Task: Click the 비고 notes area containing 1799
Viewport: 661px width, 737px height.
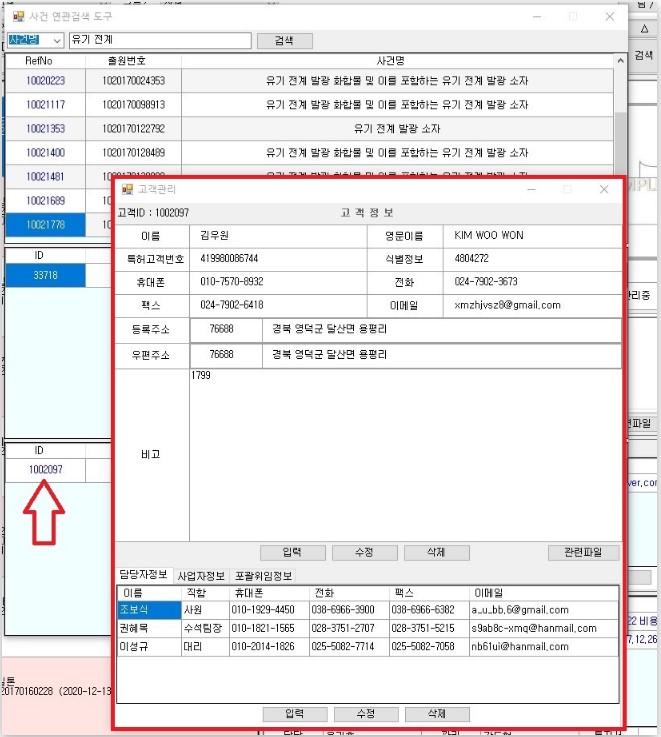Action: (405, 455)
